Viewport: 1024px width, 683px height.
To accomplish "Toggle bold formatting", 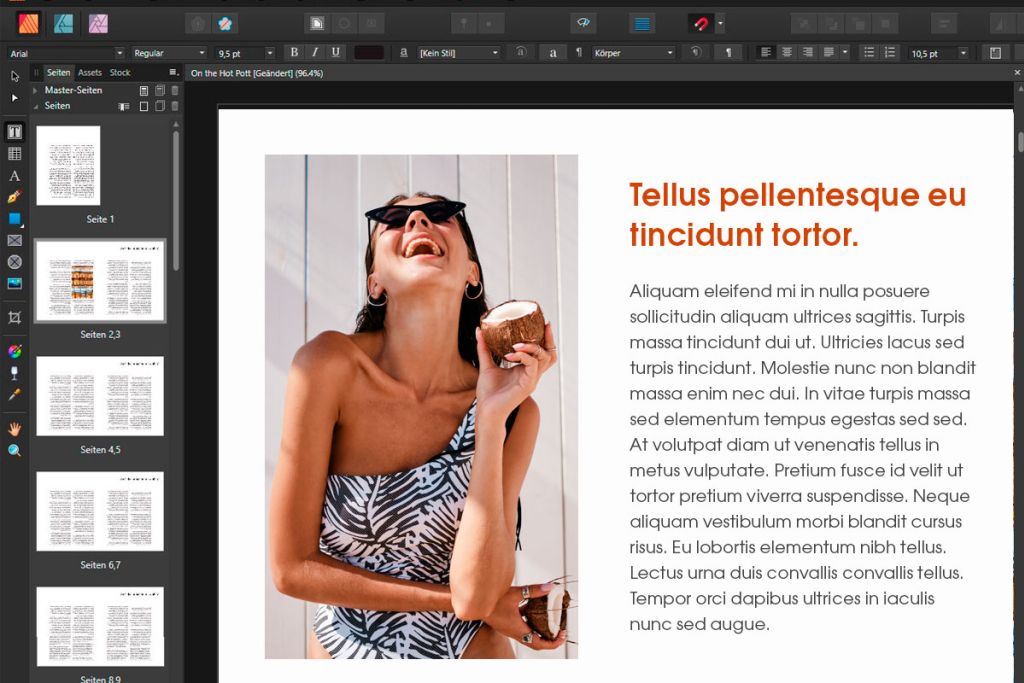I will [293, 52].
